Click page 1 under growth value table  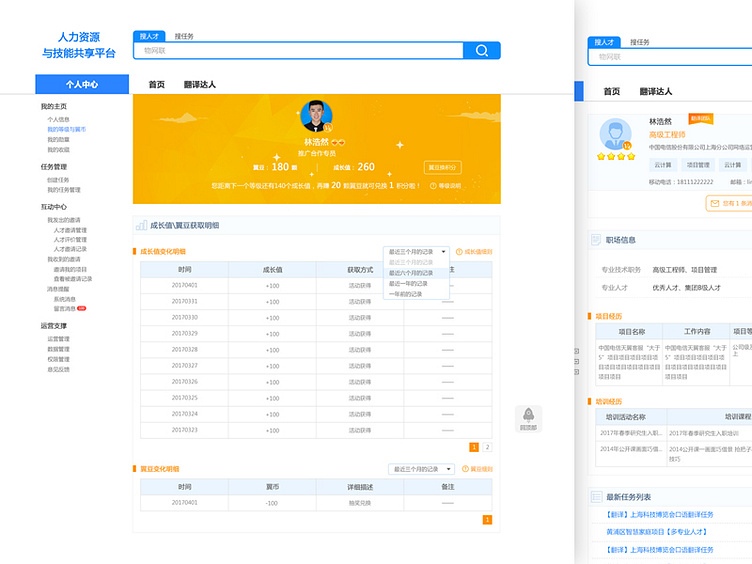[x=474, y=447]
